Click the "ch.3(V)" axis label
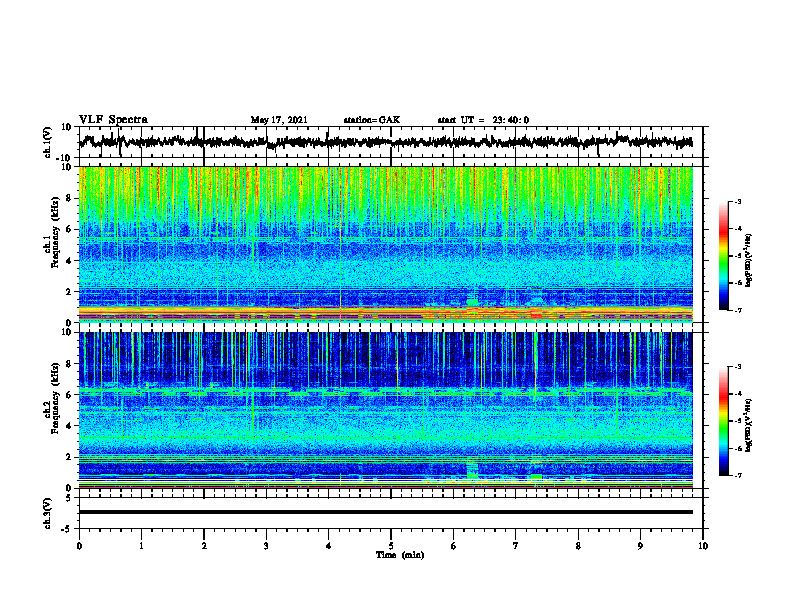792x612 pixels. tap(48, 513)
